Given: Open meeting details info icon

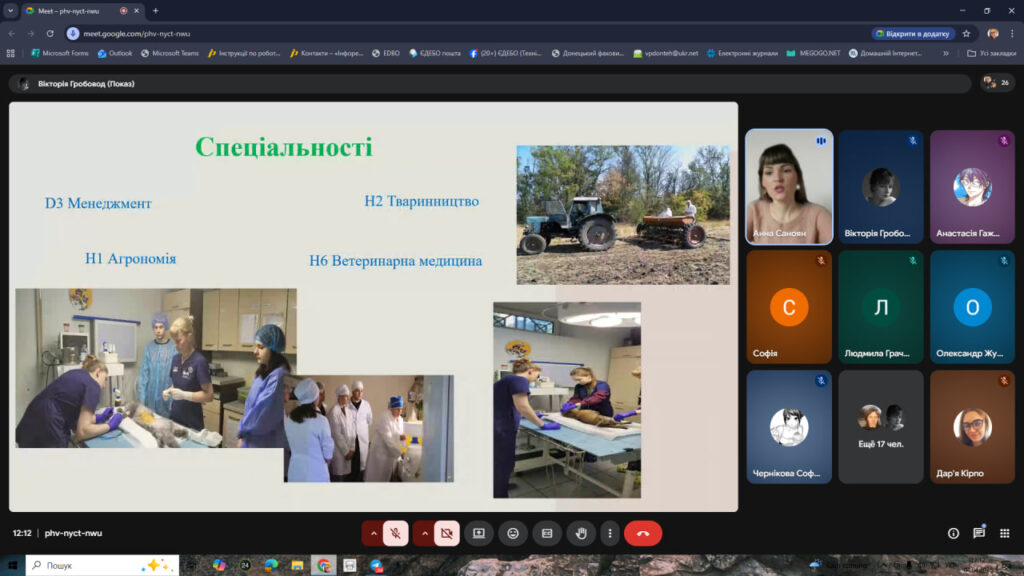Looking at the screenshot, I should [953, 534].
